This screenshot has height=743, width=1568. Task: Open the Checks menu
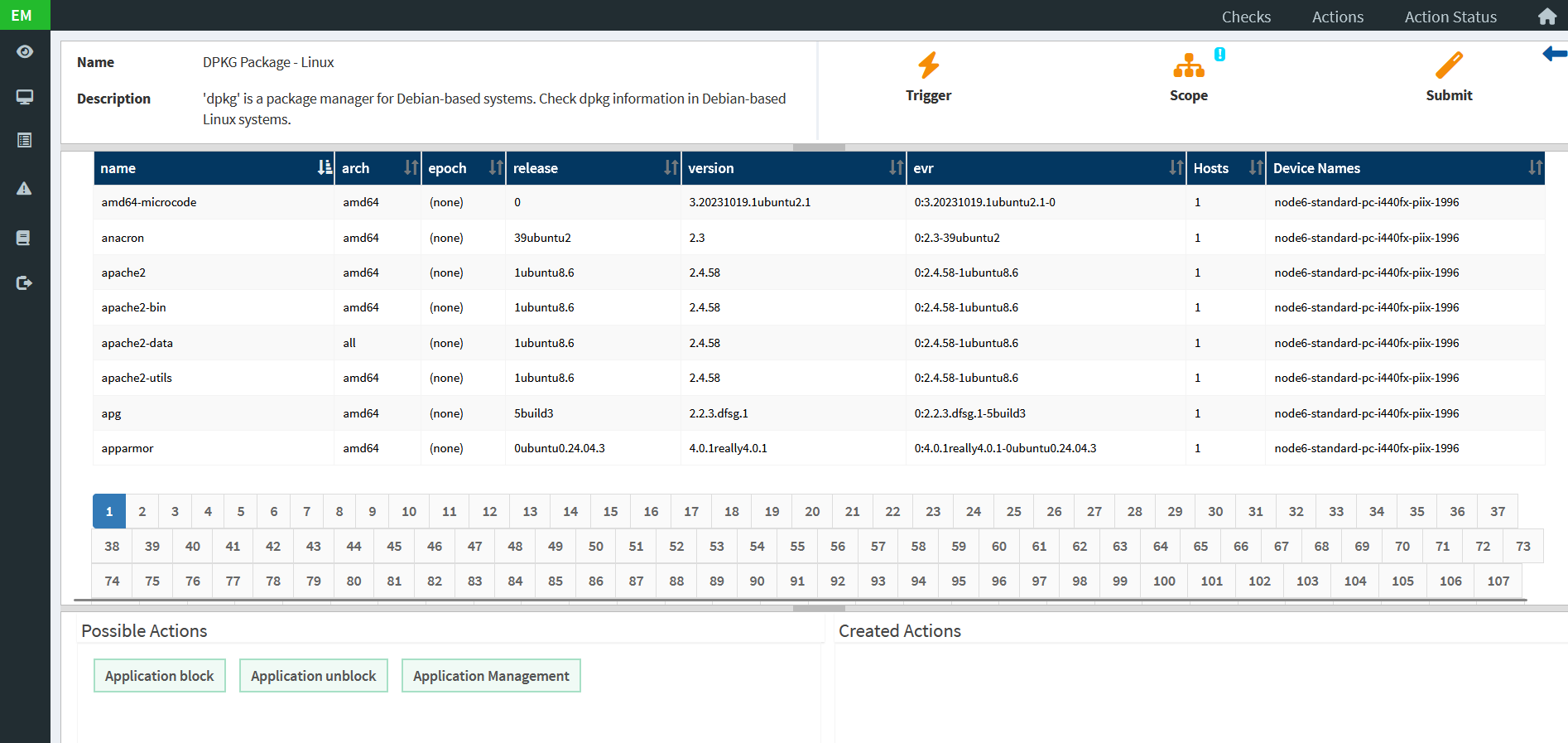click(x=1246, y=17)
